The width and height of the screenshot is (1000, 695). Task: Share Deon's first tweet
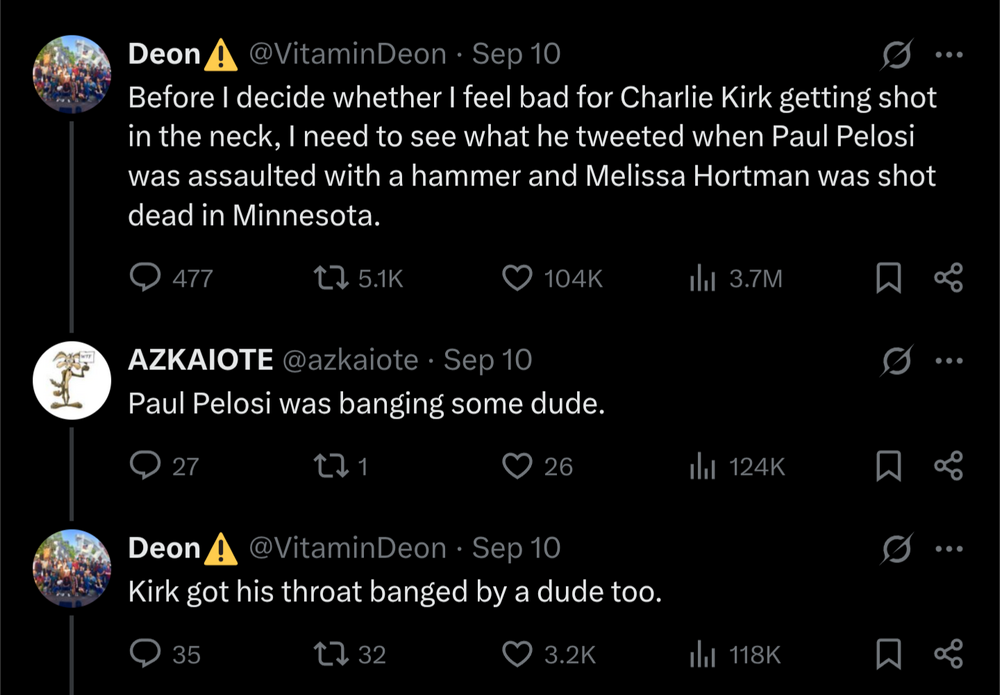(948, 277)
